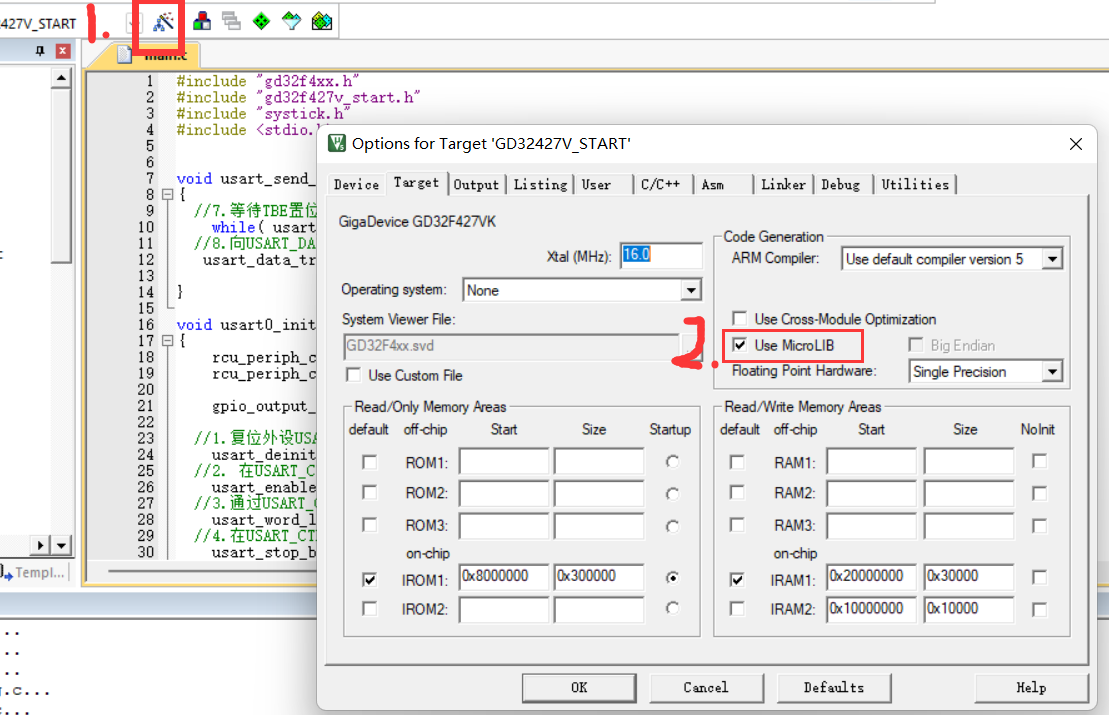Image resolution: width=1109 pixels, height=715 pixels.
Task: Click the IROM1 Size field
Action: pyautogui.click(x=599, y=577)
